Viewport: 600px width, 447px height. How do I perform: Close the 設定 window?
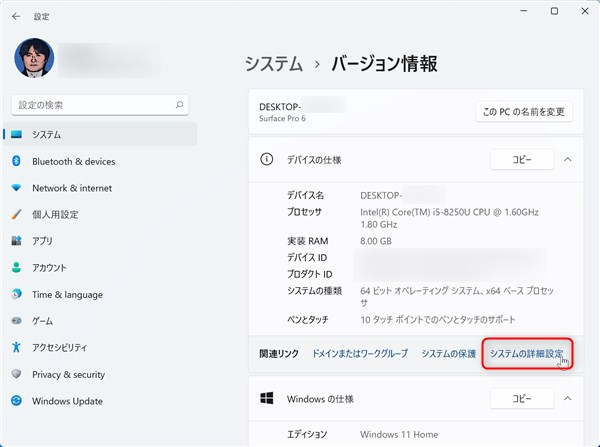[585, 11]
